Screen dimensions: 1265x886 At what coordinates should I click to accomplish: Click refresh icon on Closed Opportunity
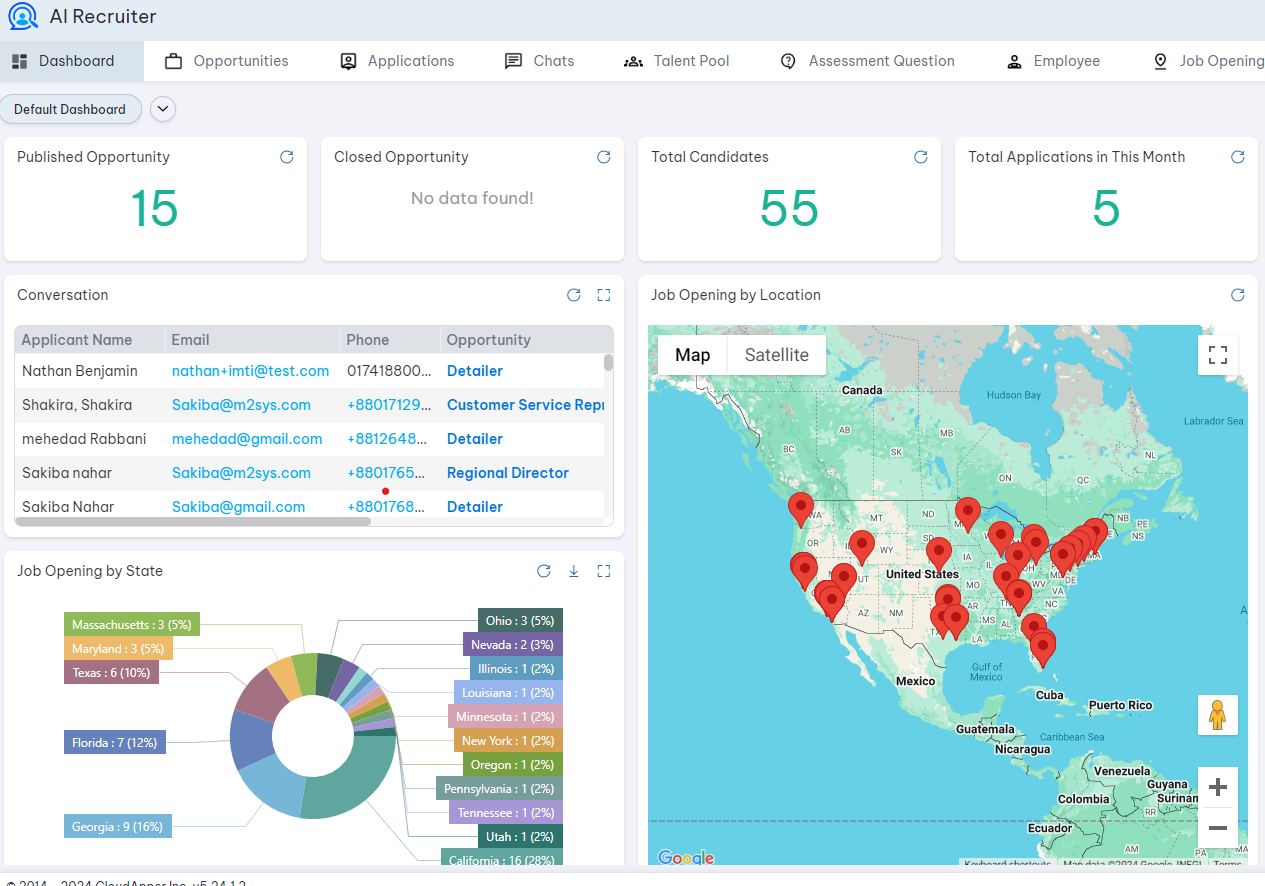(604, 157)
